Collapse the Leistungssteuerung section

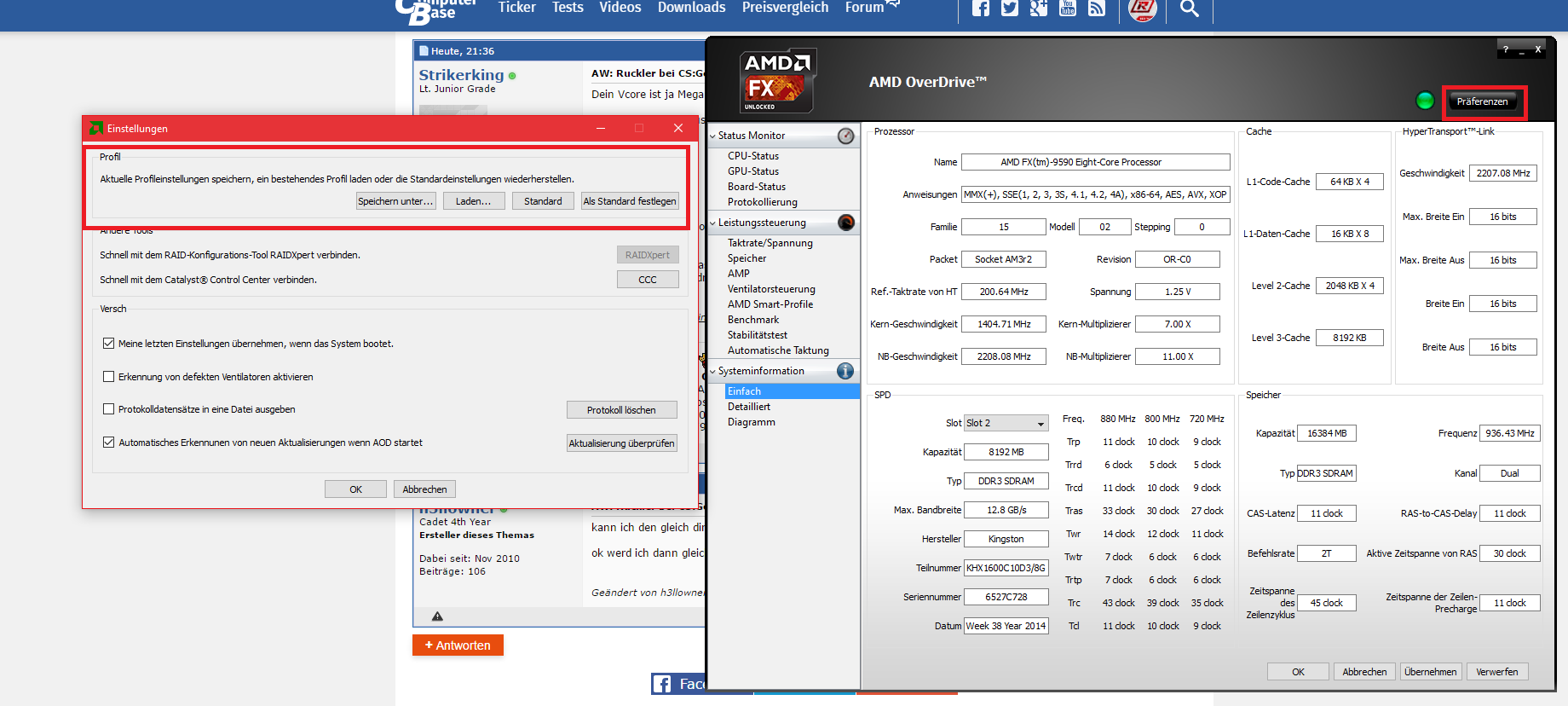(713, 223)
